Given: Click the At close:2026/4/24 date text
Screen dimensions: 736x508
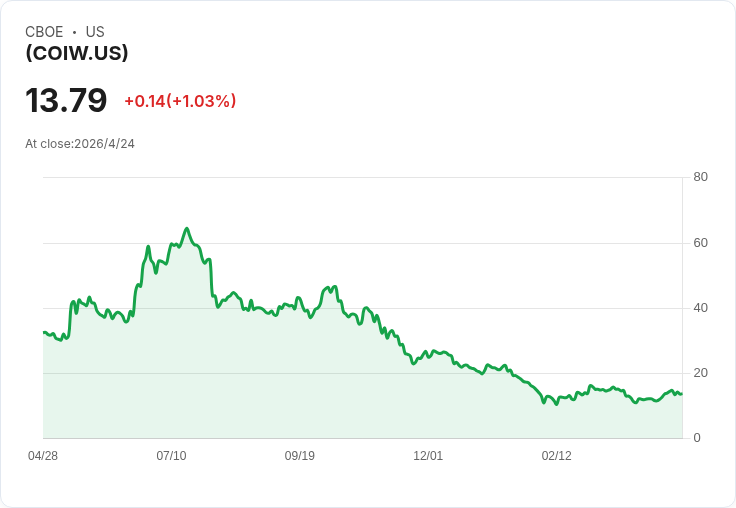Looking at the screenshot, I should (x=80, y=144).
